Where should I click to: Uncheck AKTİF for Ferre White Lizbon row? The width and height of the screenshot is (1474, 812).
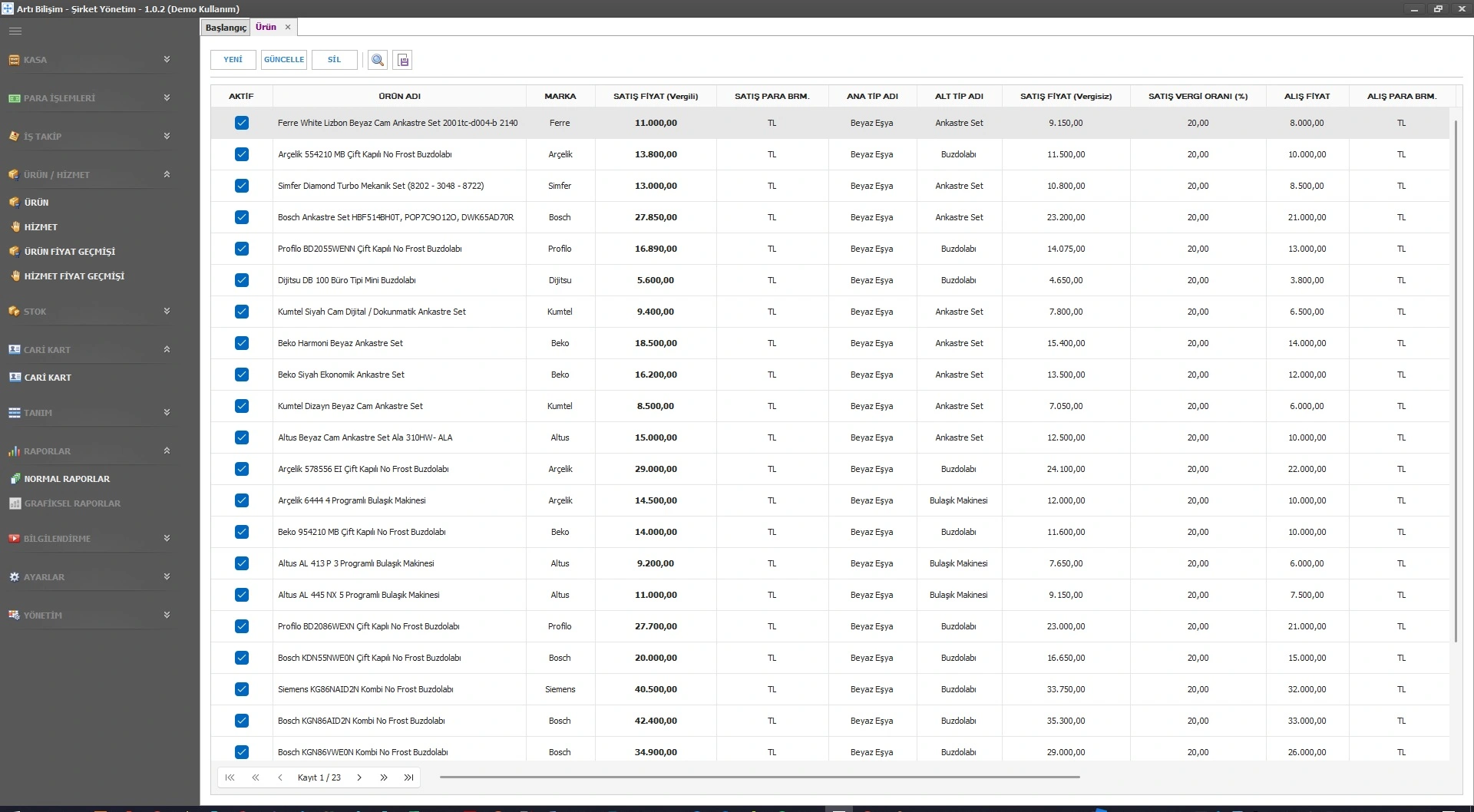(x=242, y=123)
